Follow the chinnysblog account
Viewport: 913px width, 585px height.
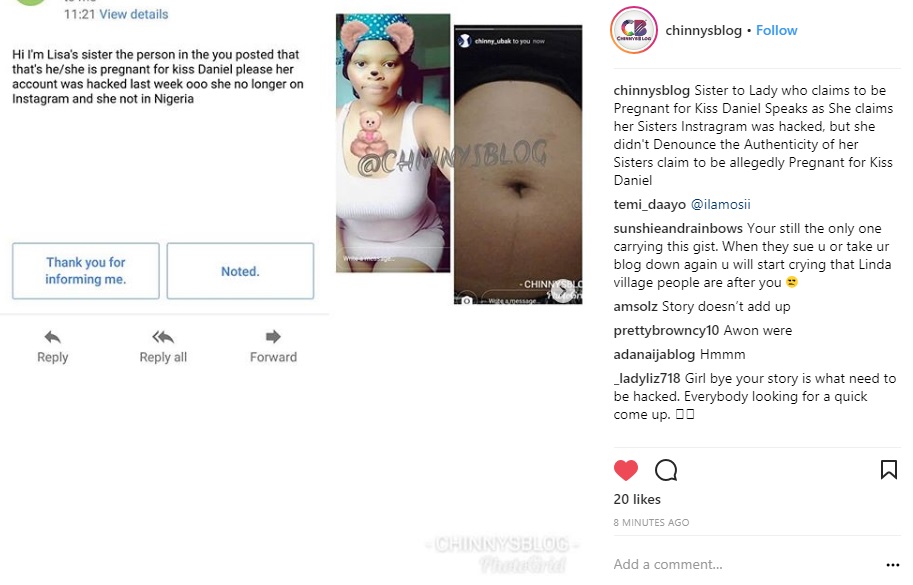click(776, 30)
